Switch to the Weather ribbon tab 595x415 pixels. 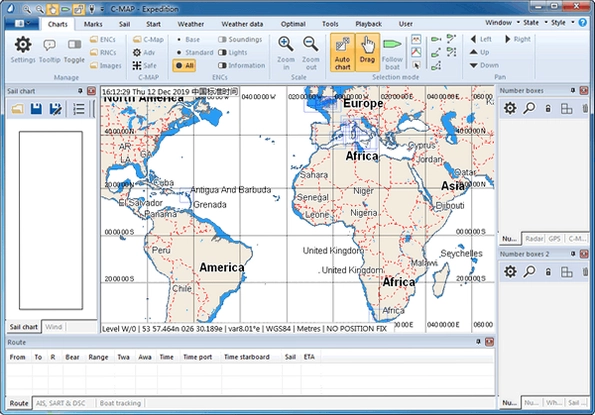[x=190, y=24]
